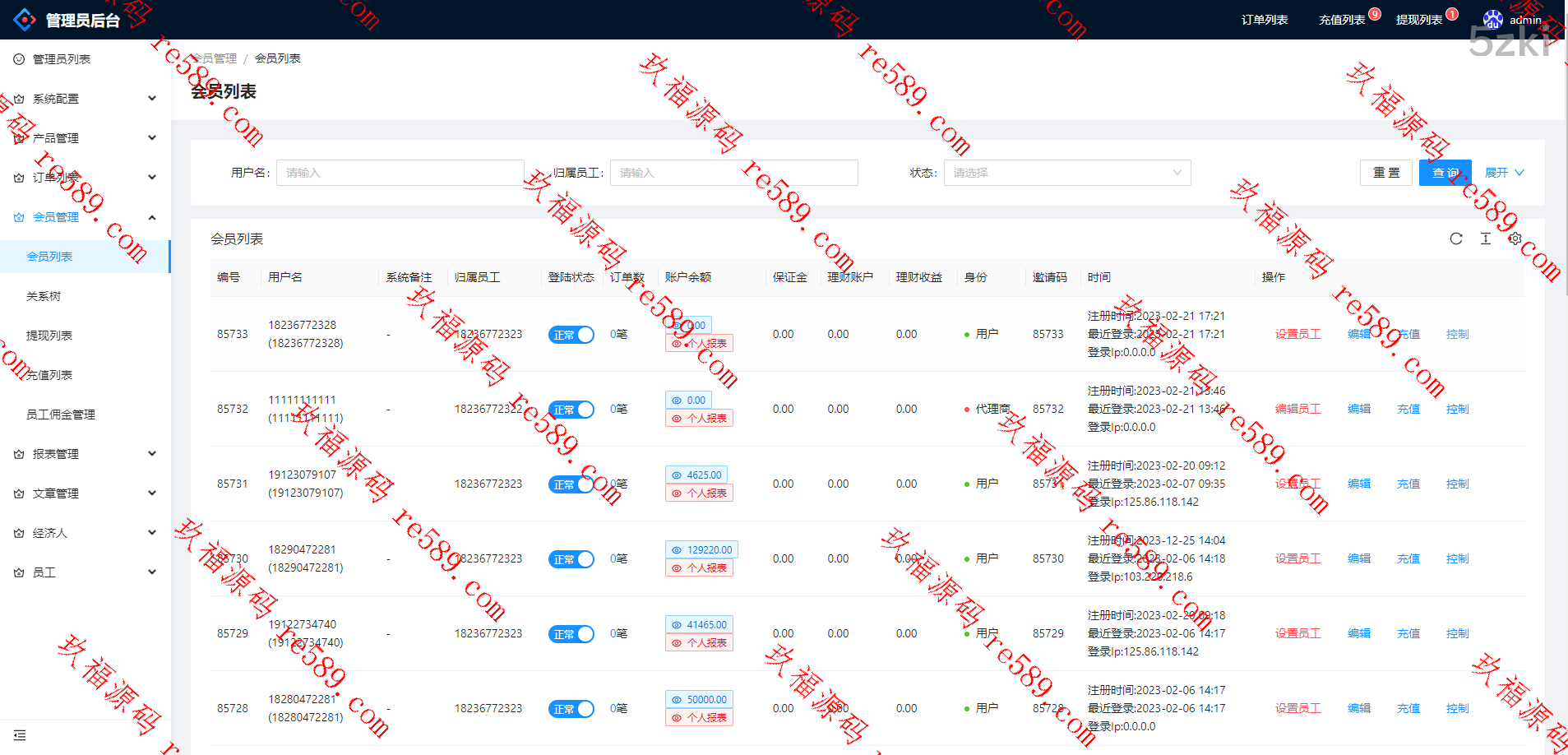Click the 查询 search button
The width and height of the screenshot is (1568, 755).
pos(1445,173)
